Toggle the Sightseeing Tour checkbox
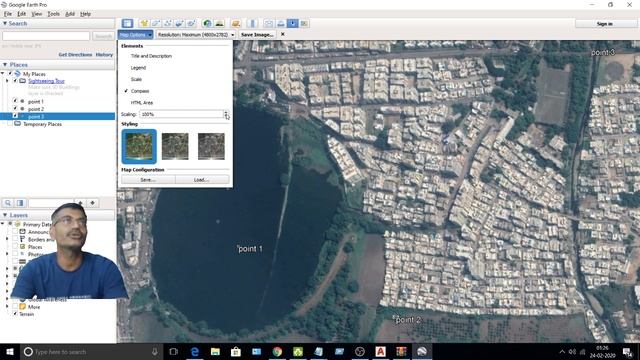 15,81
